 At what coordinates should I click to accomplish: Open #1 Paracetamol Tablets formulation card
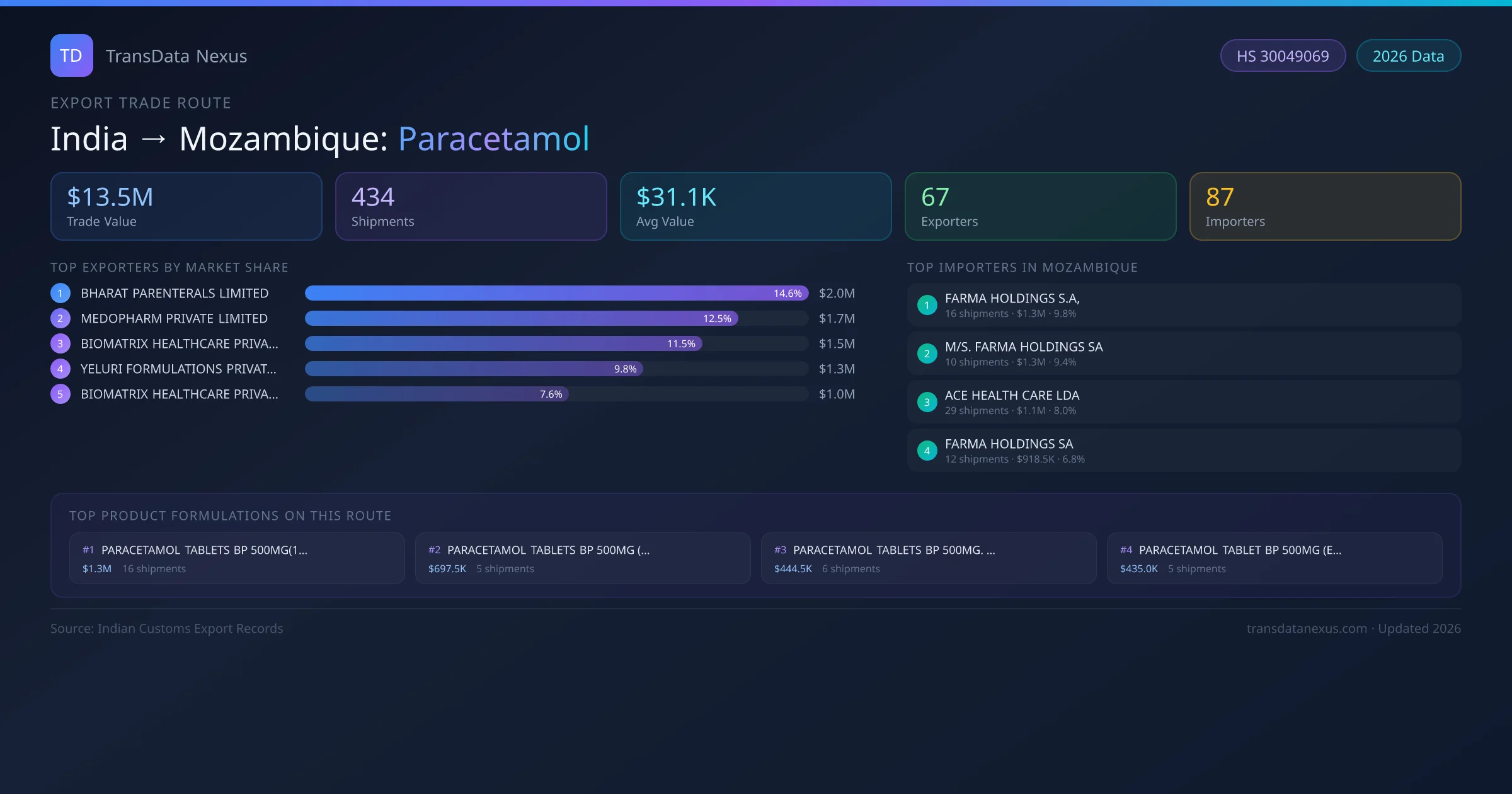click(x=237, y=558)
